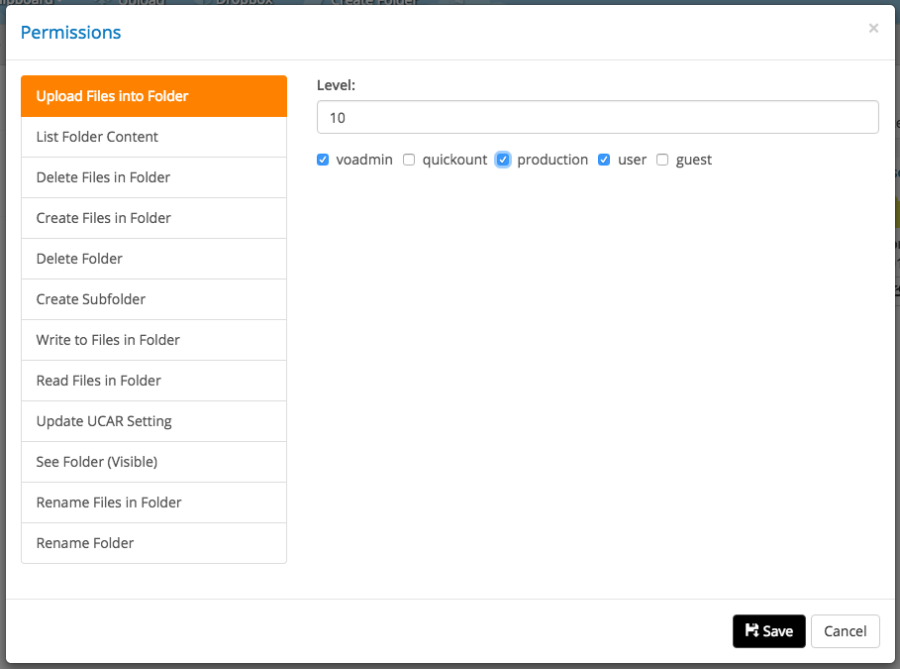900x669 pixels.
Task: Choose Rename Folder permission
Action: point(154,543)
